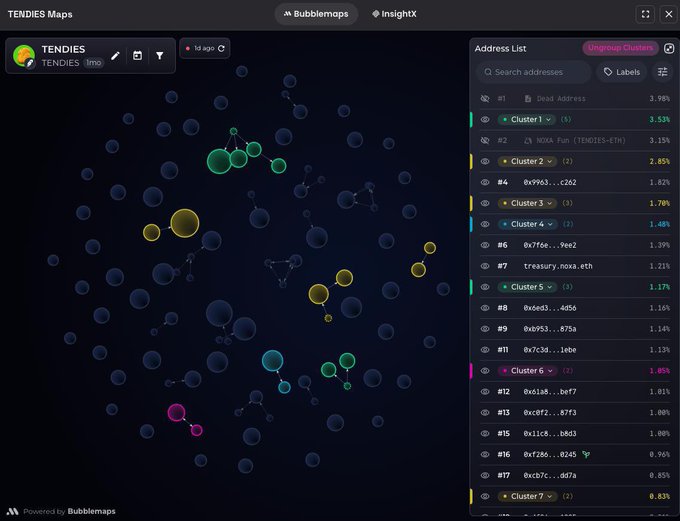
Task: Click the green sprout icon on #16
Action: (586, 454)
